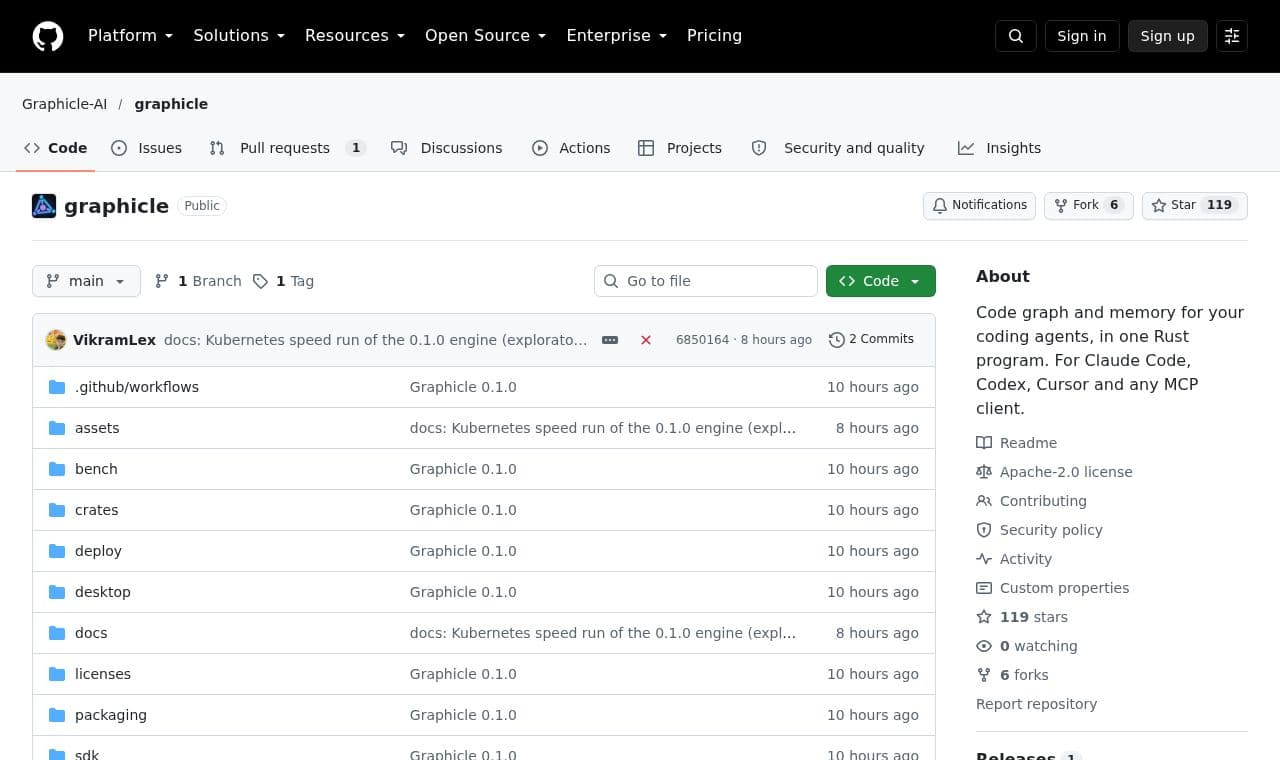Viewport: 1280px width, 760px height.
Task: Click the graphicle repository avatar logo
Action: (x=44, y=206)
